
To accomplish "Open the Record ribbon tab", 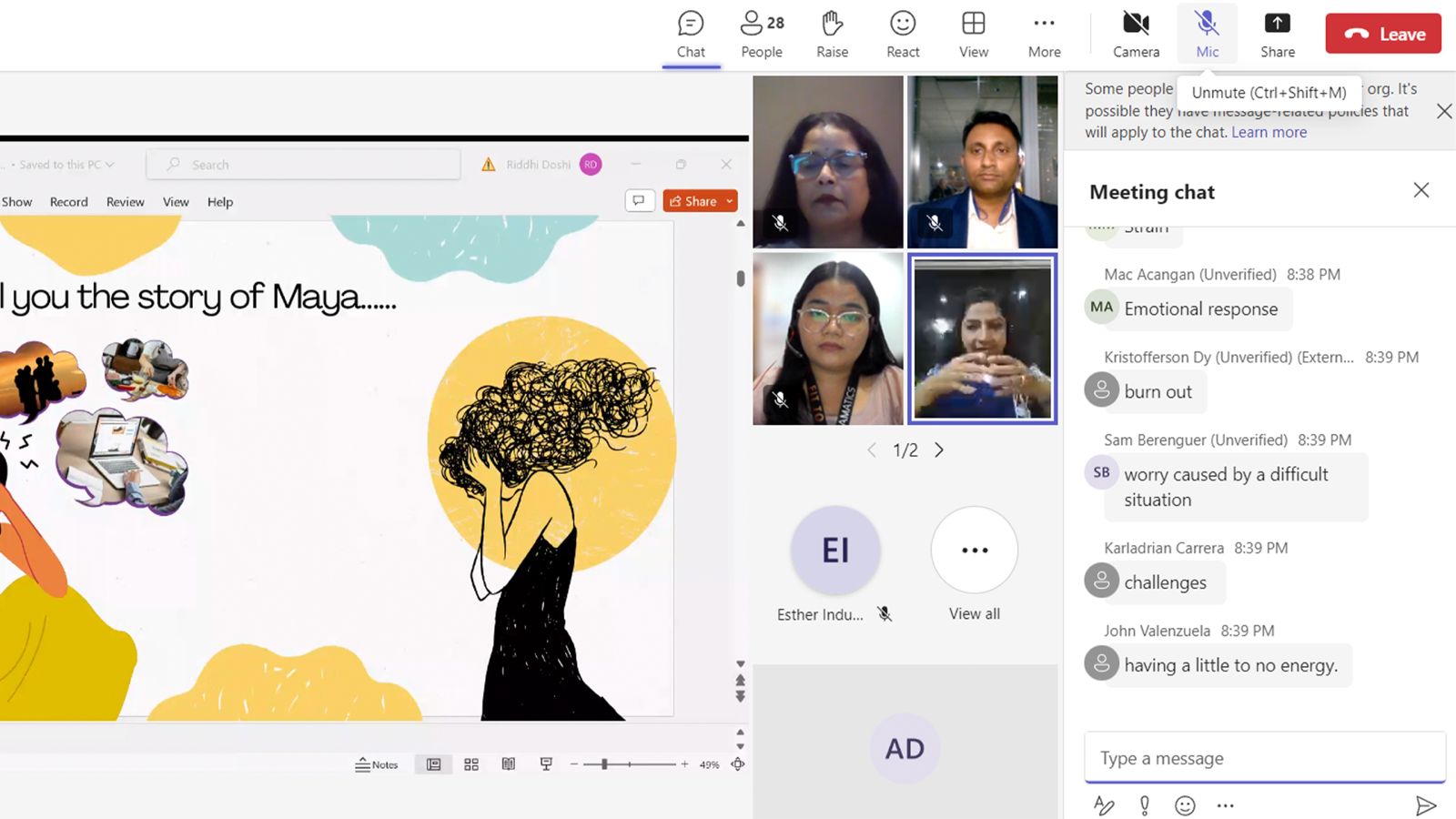I will [69, 202].
